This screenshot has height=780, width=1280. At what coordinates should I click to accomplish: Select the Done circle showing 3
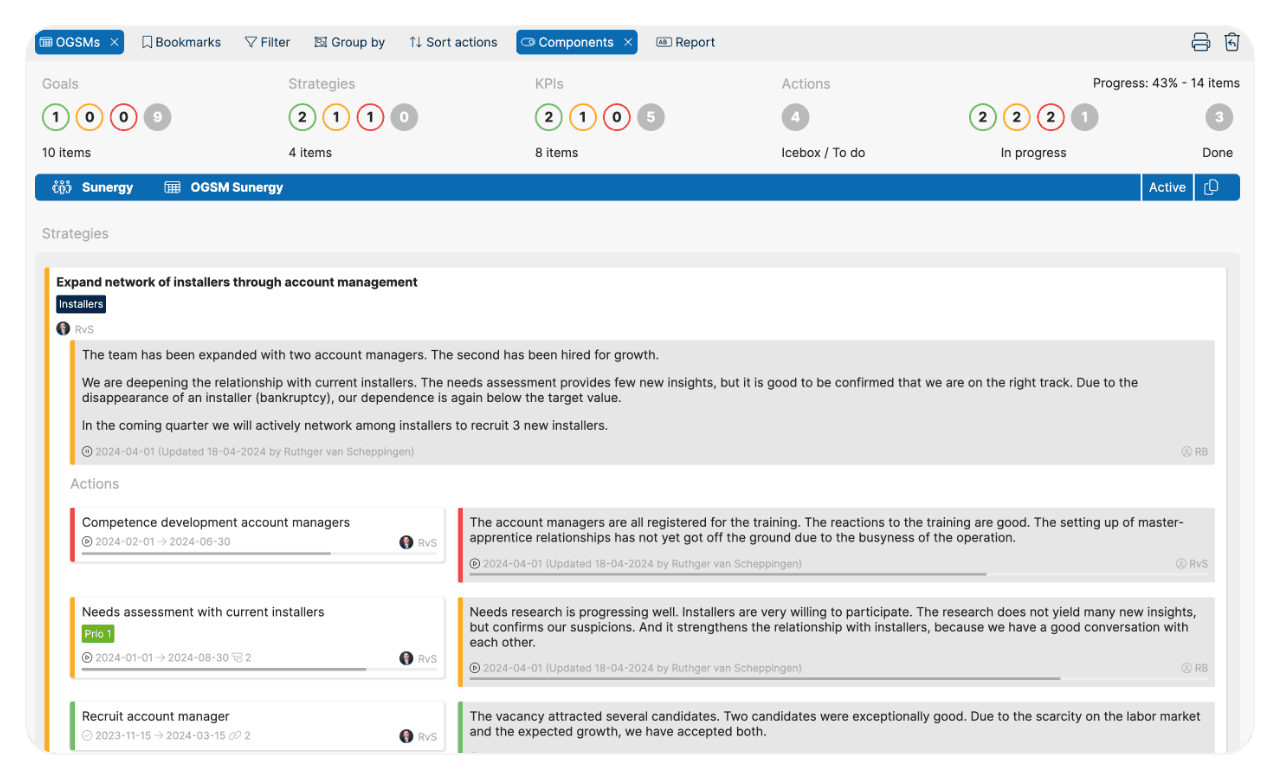click(x=1219, y=118)
